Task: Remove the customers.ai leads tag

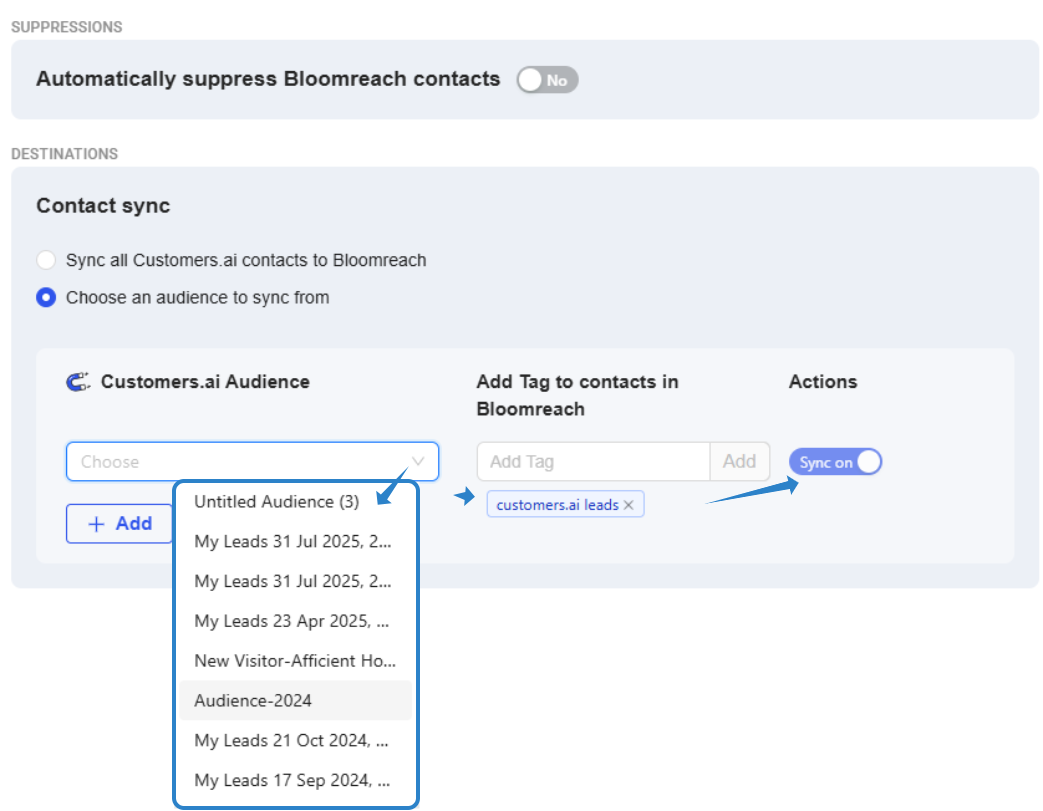Action: point(629,505)
